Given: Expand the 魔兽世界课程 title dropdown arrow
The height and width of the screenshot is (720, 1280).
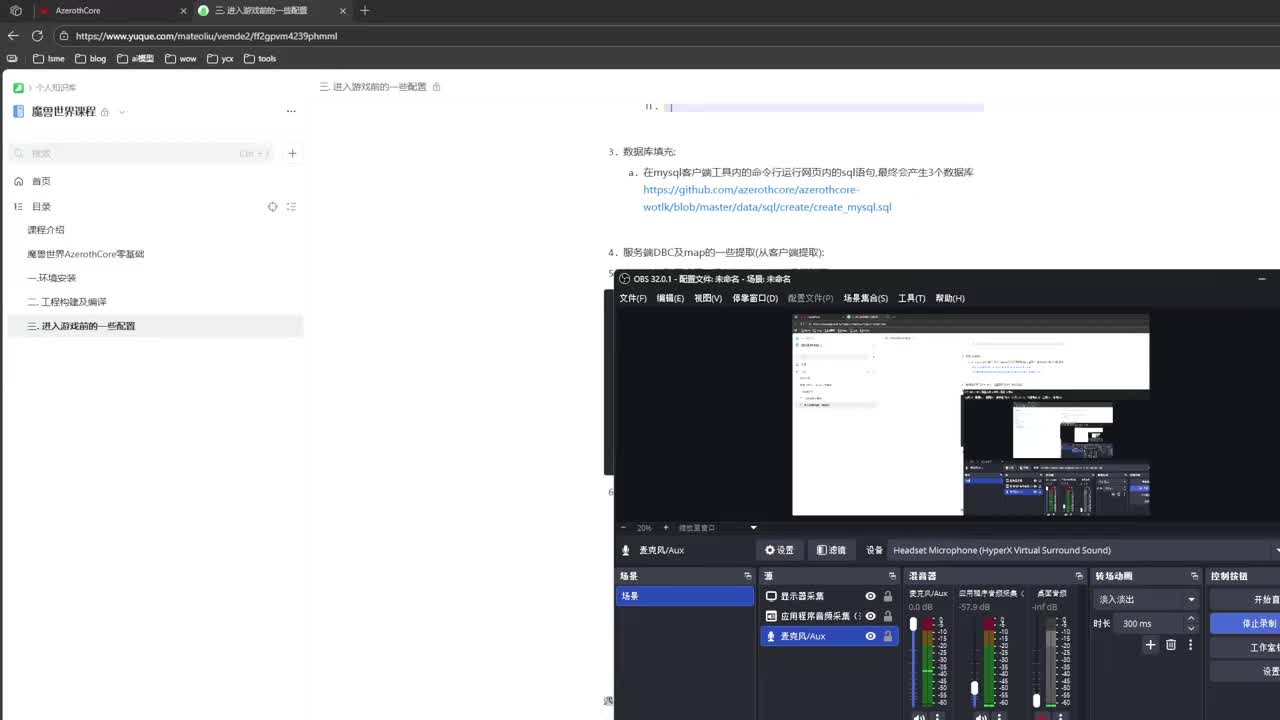Looking at the screenshot, I should (122, 112).
